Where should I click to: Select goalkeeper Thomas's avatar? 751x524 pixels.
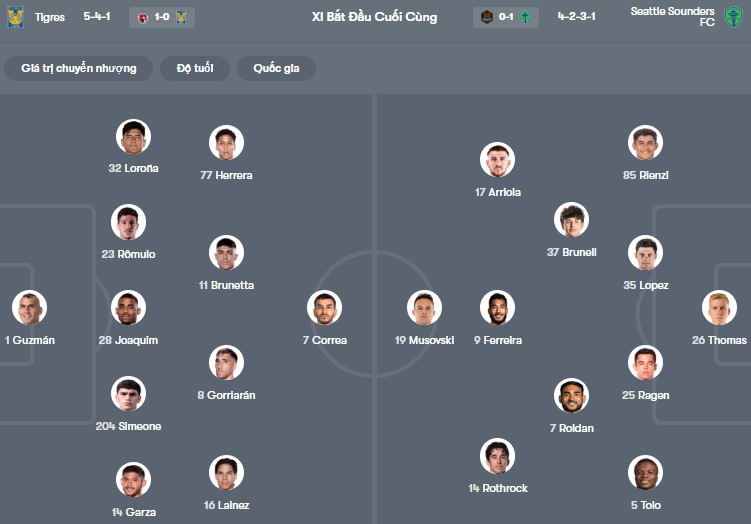719,308
